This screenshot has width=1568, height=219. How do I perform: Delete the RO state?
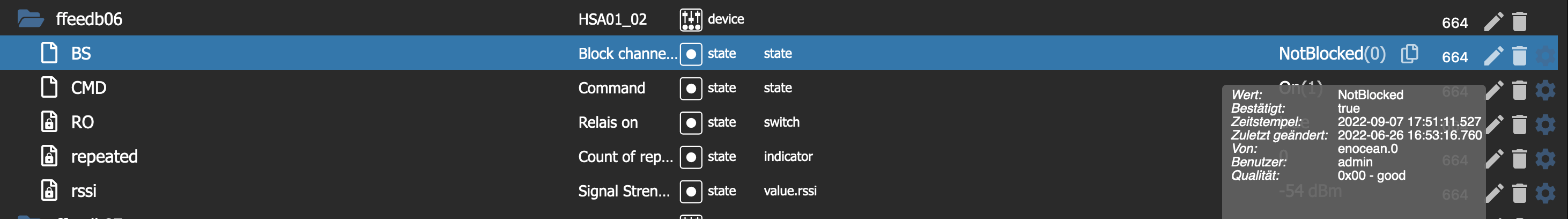(x=1519, y=125)
